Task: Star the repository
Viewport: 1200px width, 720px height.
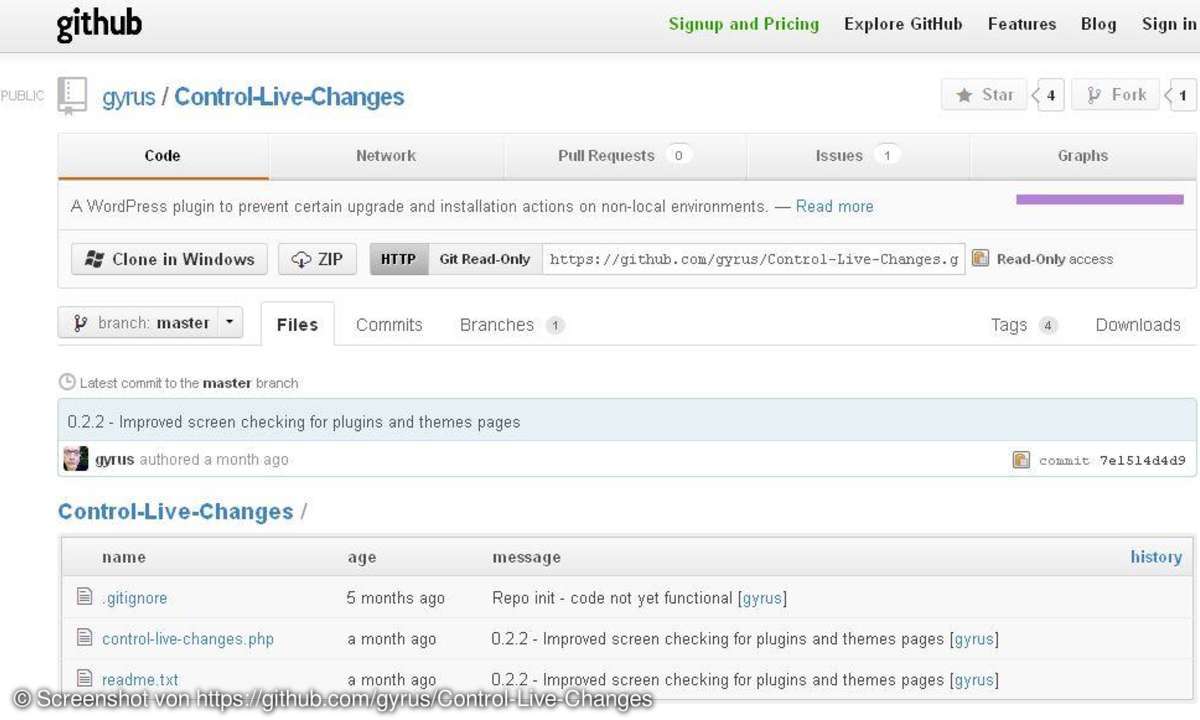Action: point(984,95)
